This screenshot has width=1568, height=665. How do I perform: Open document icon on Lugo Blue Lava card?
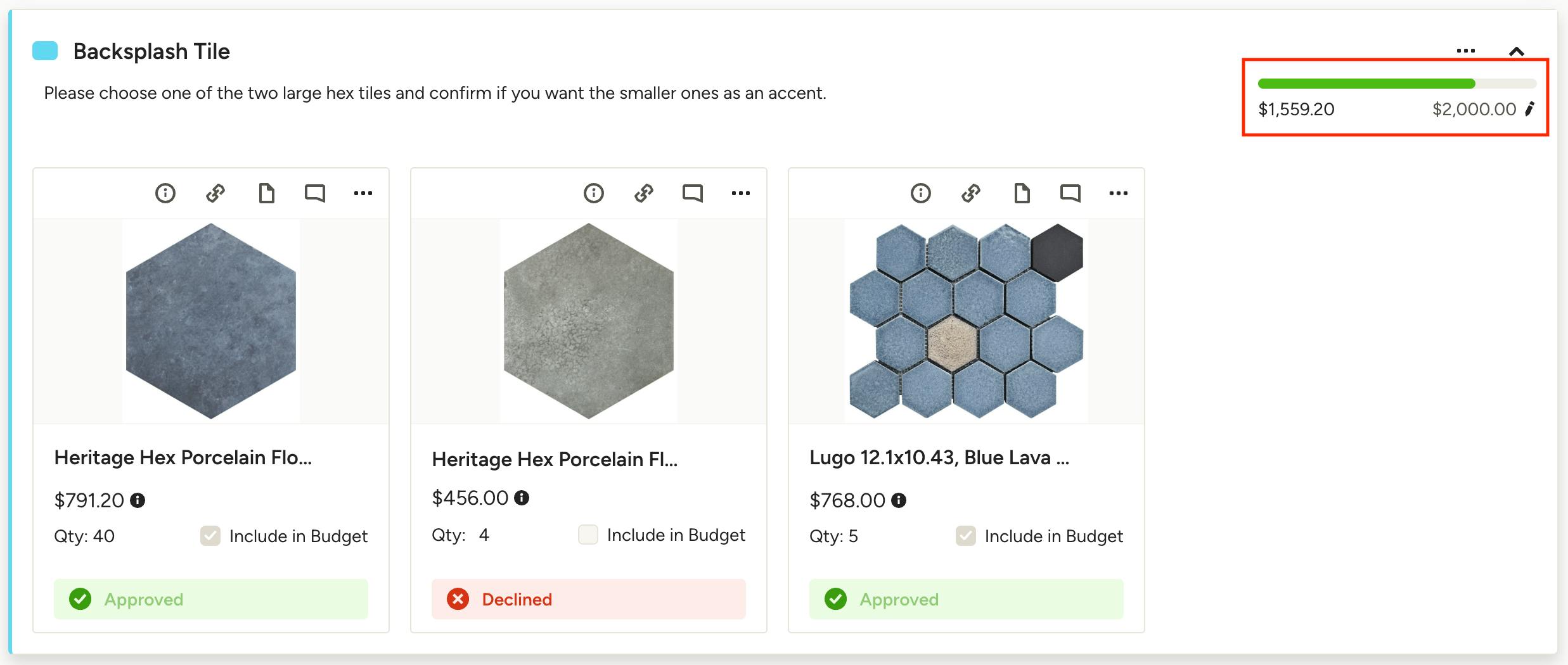pos(1022,193)
